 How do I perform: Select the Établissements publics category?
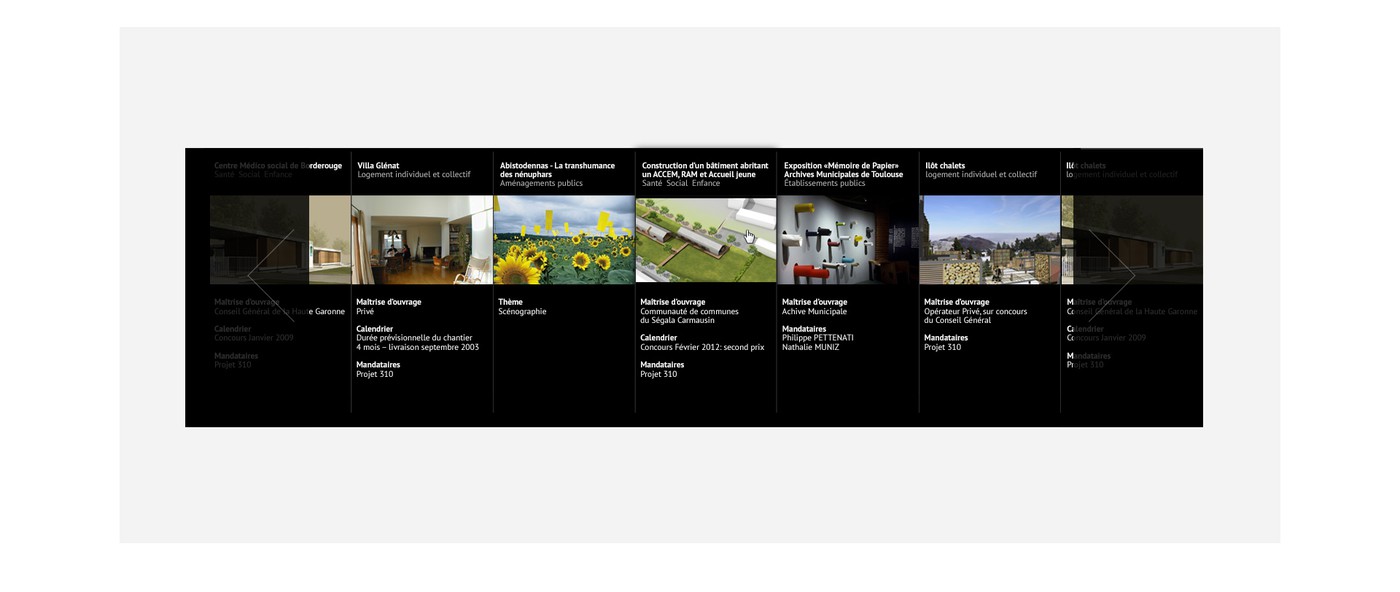click(824, 184)
